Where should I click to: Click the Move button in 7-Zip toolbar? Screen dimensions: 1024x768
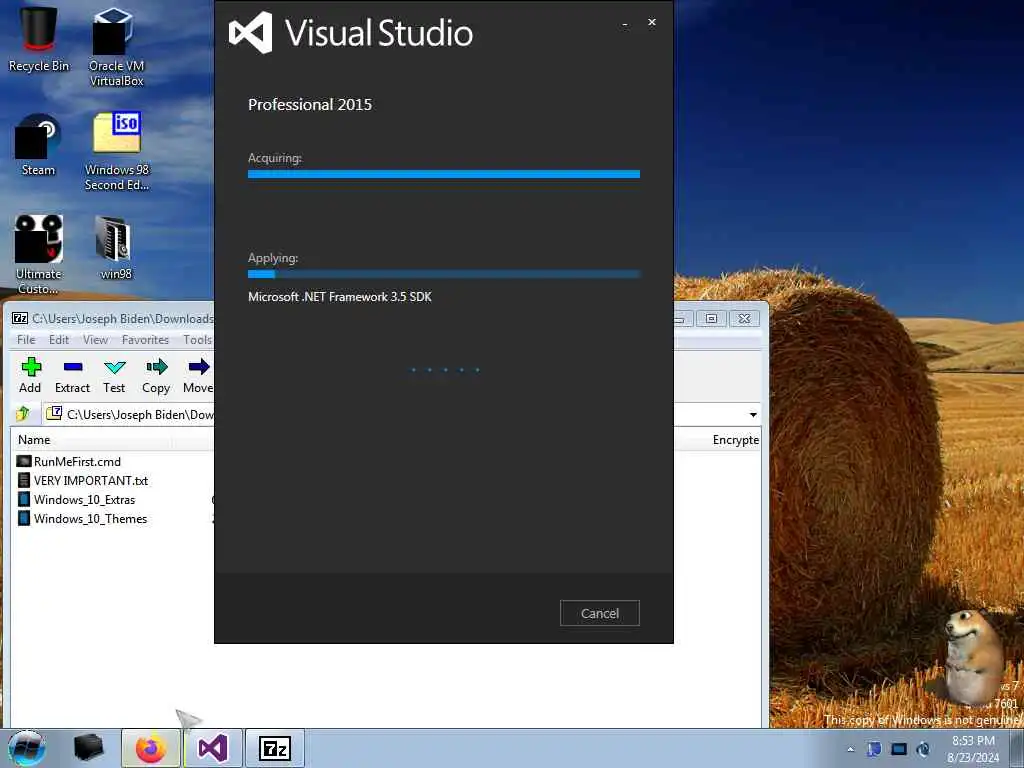pyautogui.click(x=198, y=376)
